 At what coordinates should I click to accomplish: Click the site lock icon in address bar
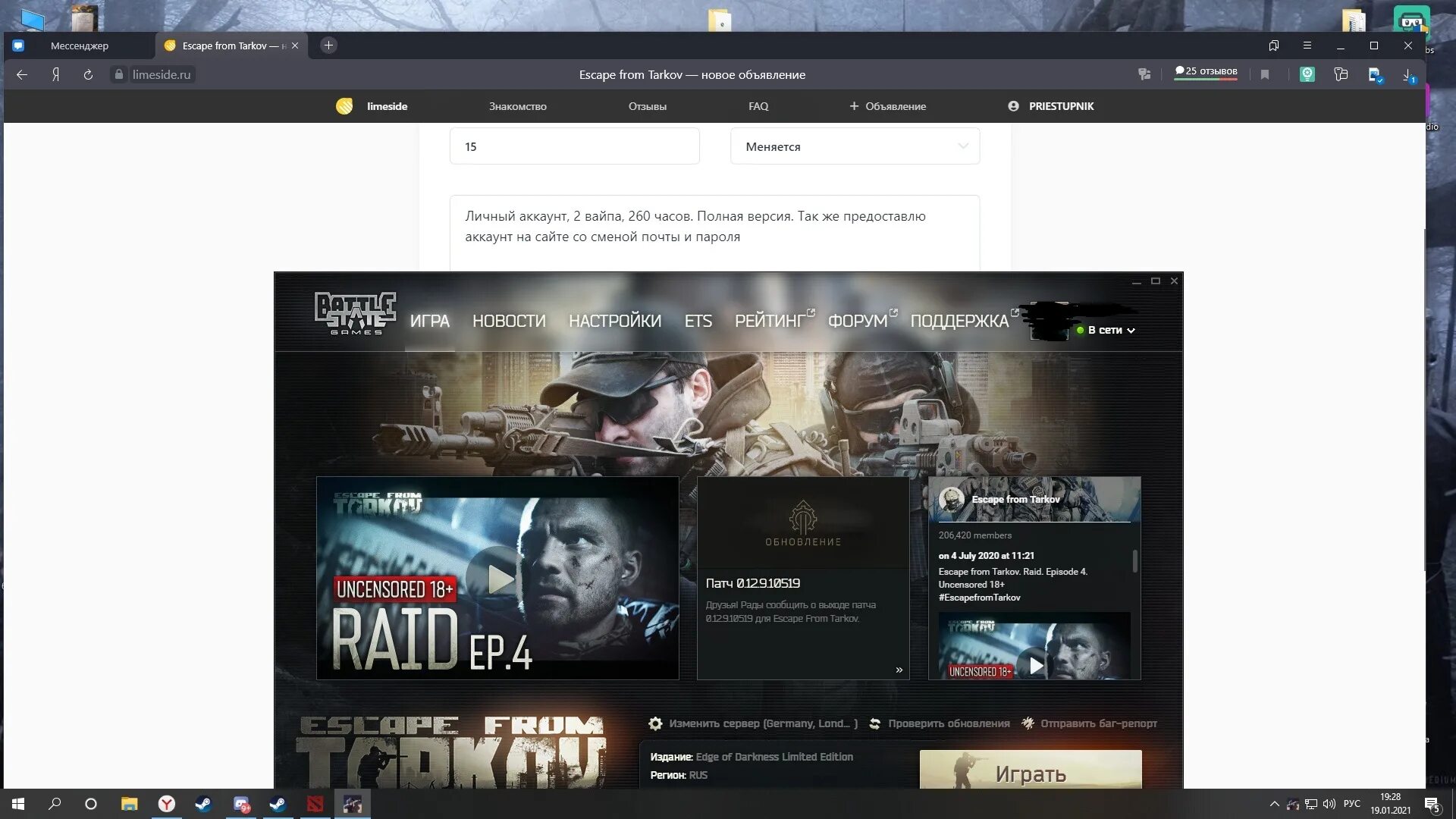tap(118, 74)
